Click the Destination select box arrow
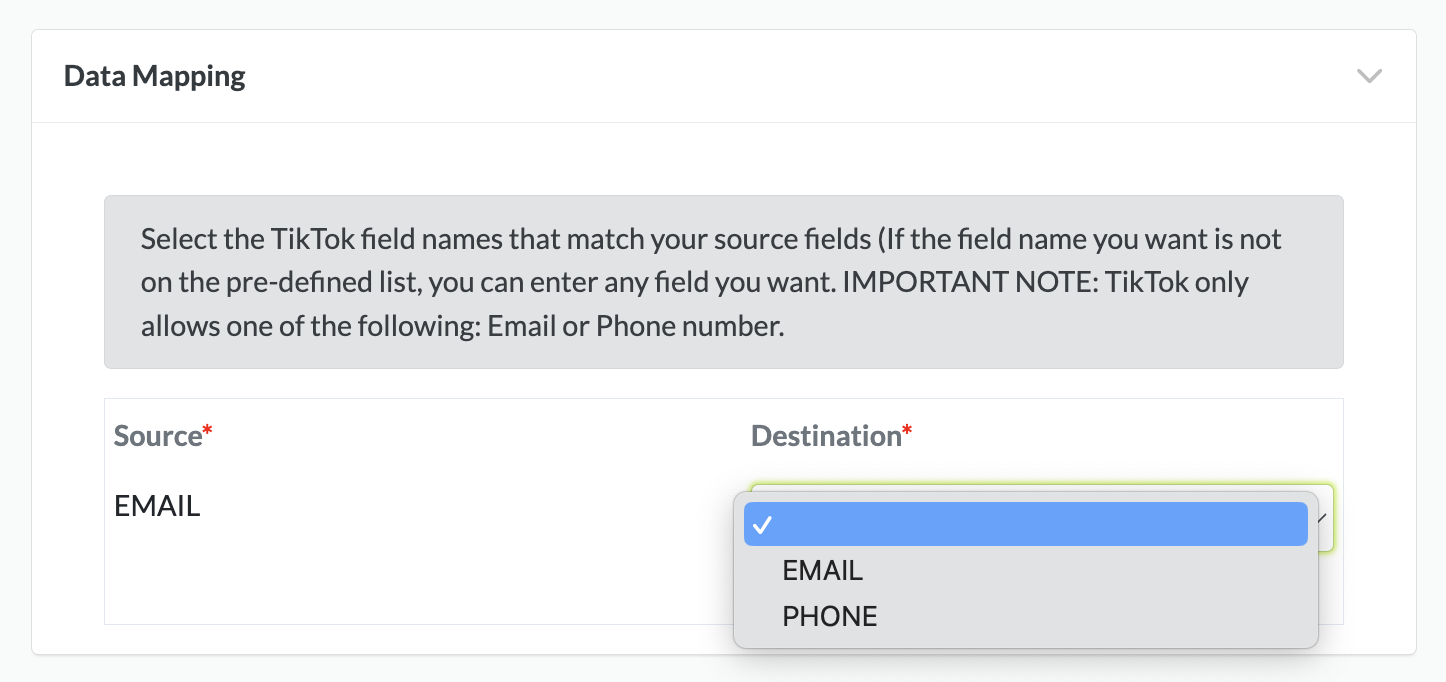Screen dimensions: 1446x682 [x=1322, y=517]
